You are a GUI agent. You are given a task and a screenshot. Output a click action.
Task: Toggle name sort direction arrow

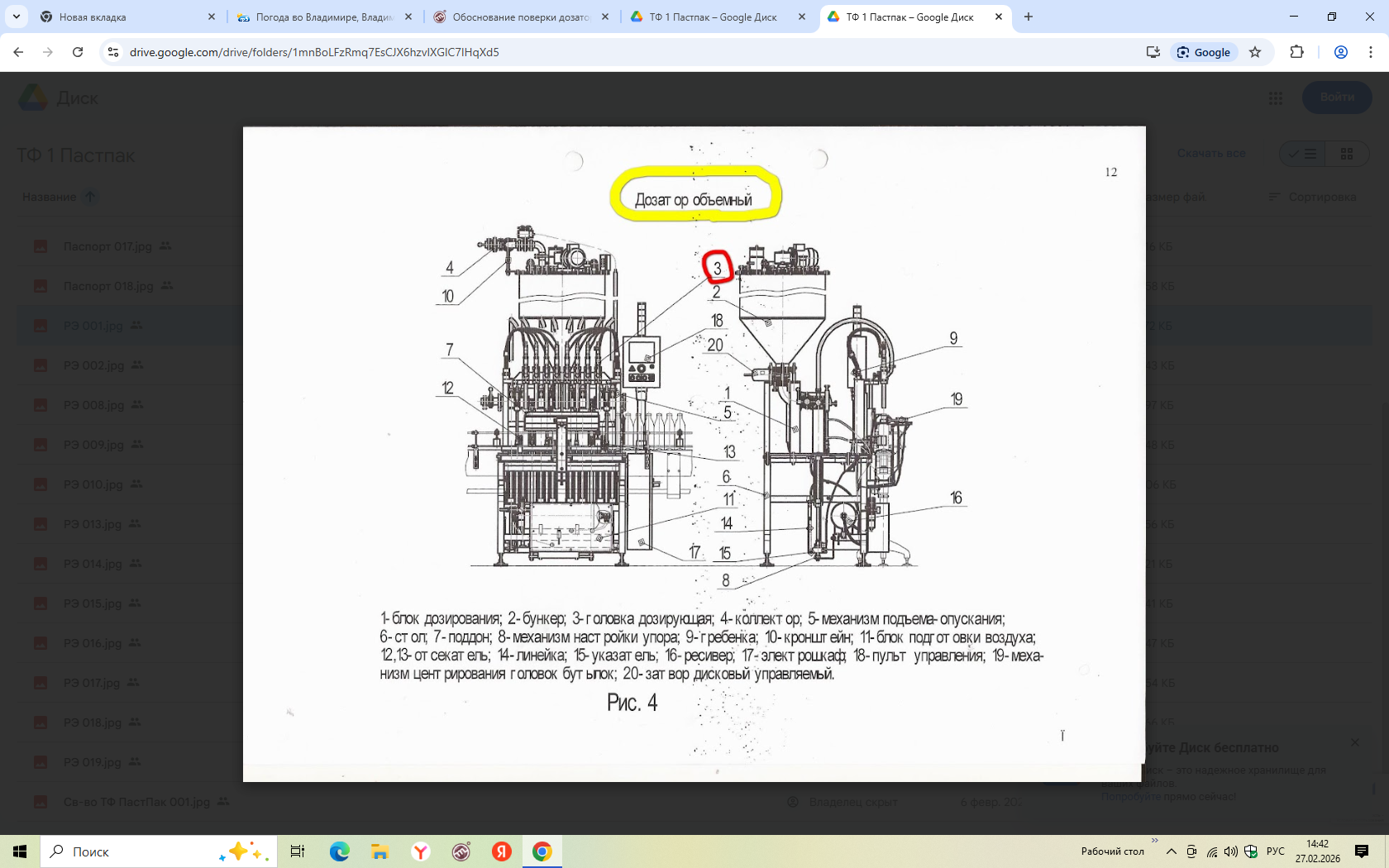pos(90,197)
